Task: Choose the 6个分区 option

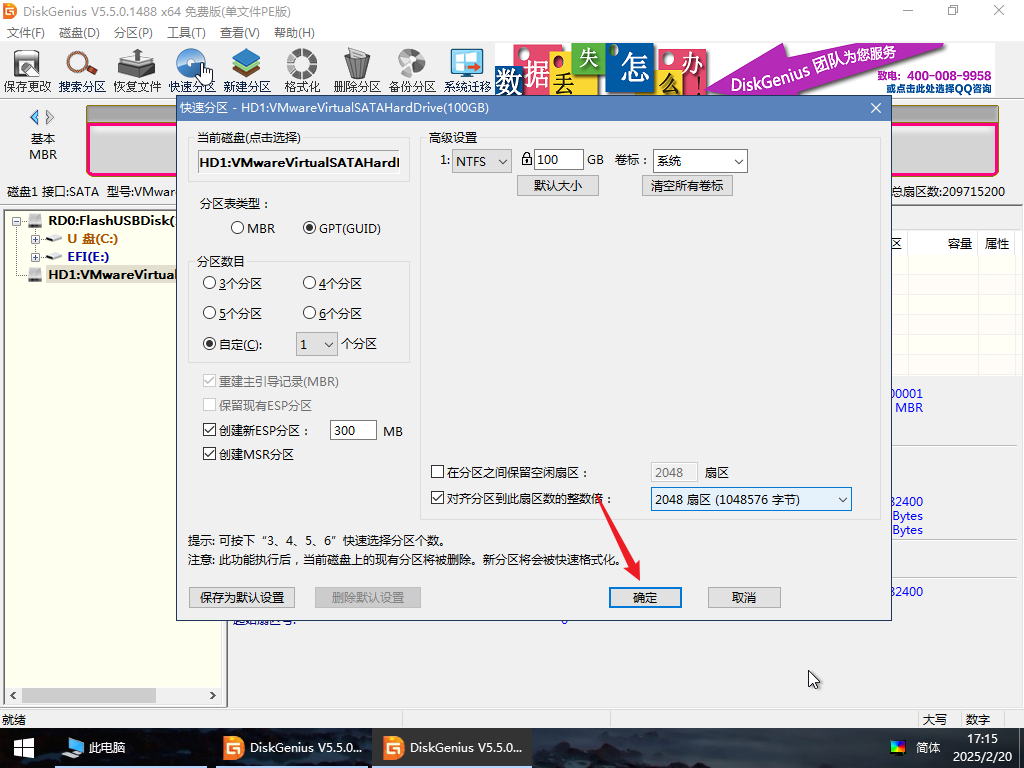Action: pos(332,313)
